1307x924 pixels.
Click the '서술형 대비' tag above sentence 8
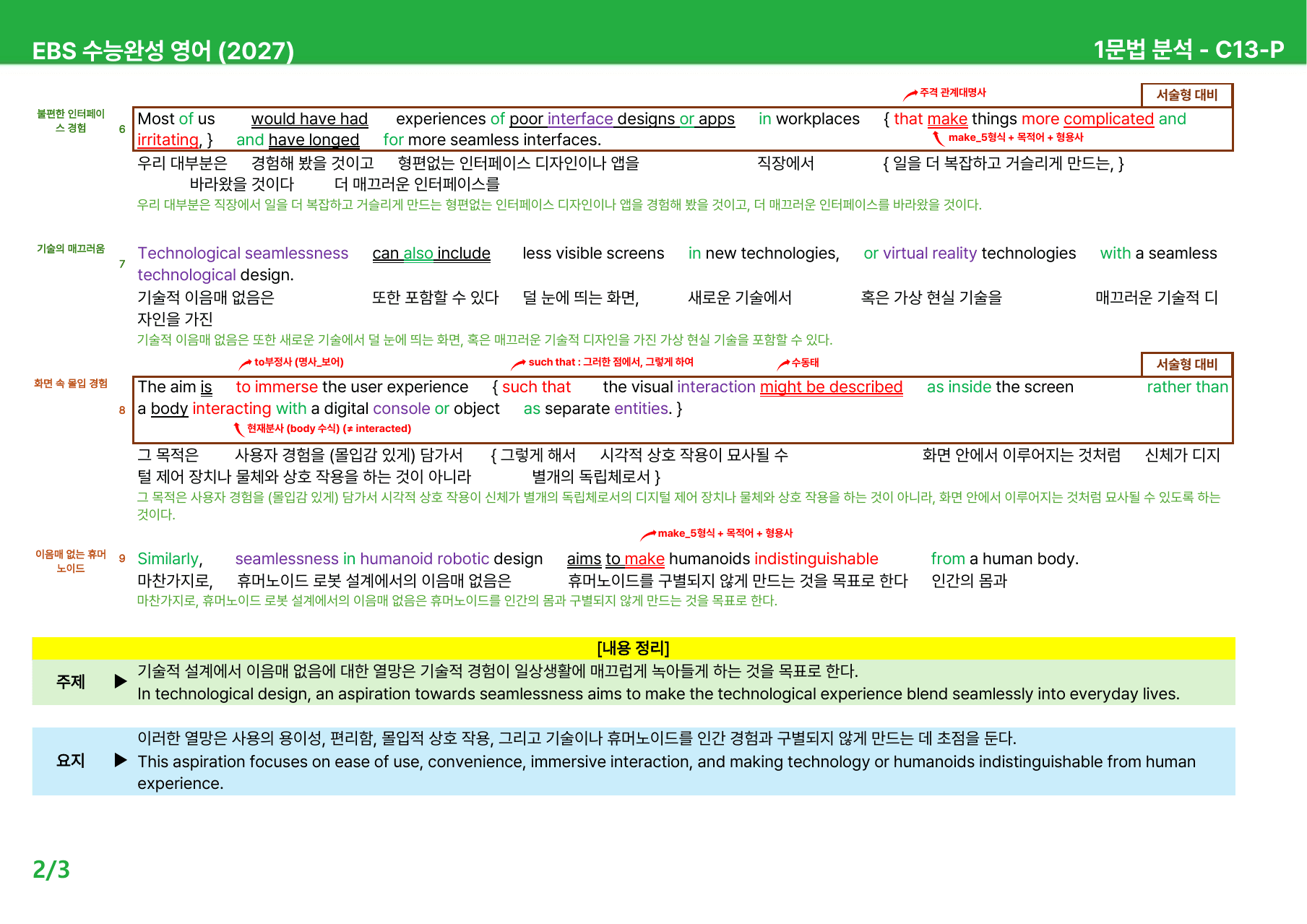click(x=1187, y=364)
